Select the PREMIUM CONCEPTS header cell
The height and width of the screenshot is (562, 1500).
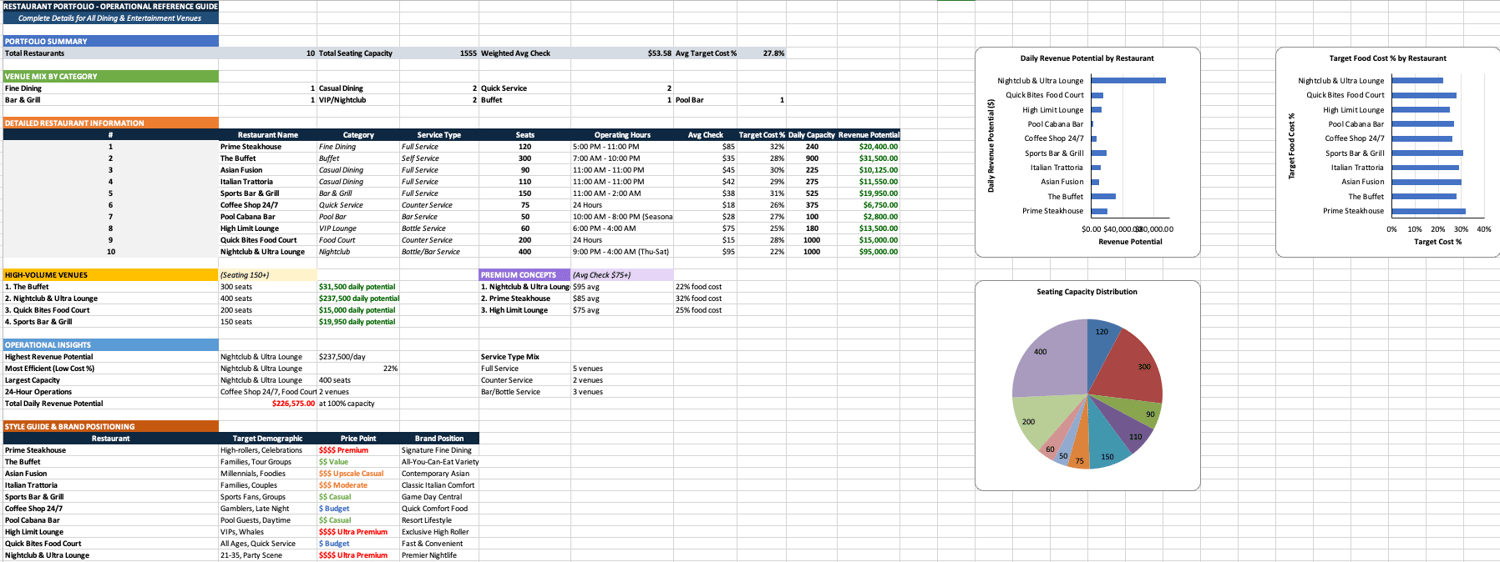525,275
